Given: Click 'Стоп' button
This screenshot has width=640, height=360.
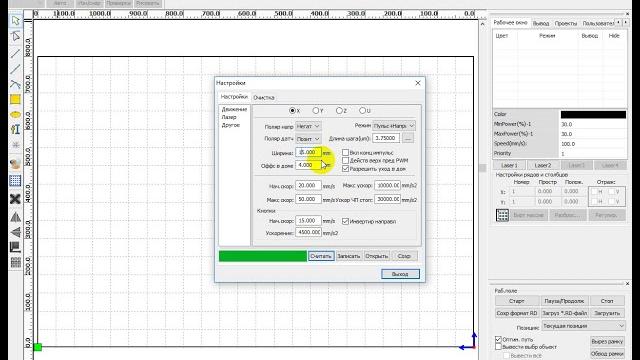Looking at the screenshot, I should pos(607,301).
